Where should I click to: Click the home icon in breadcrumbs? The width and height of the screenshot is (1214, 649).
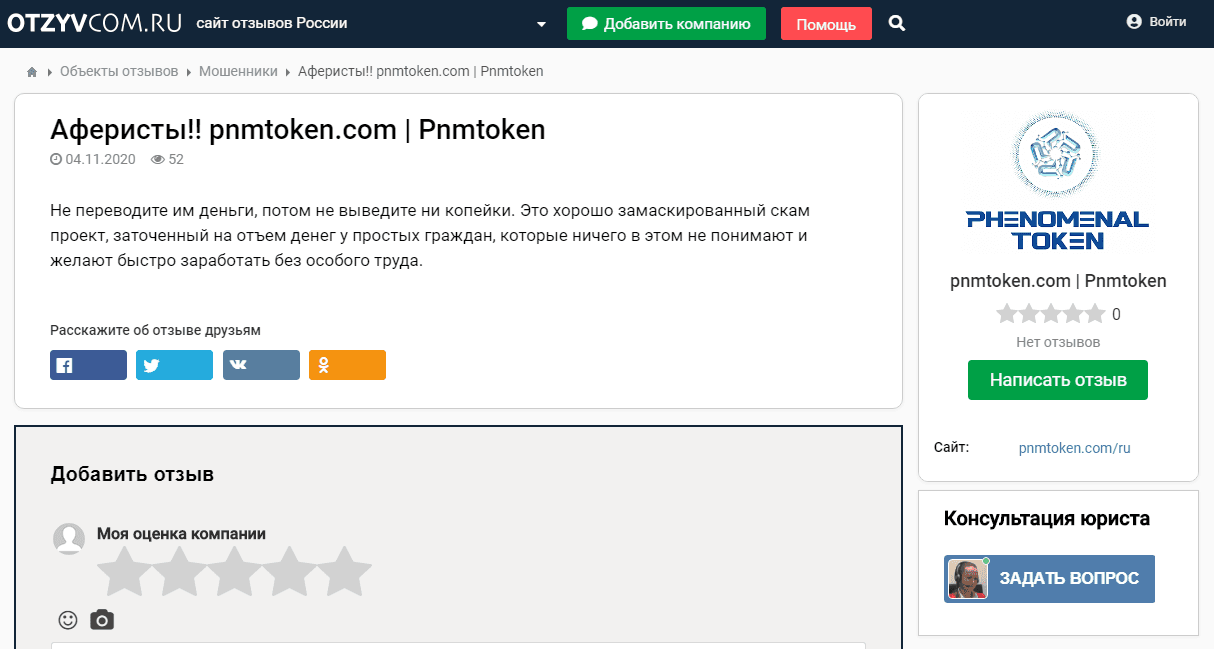point(32,72)
